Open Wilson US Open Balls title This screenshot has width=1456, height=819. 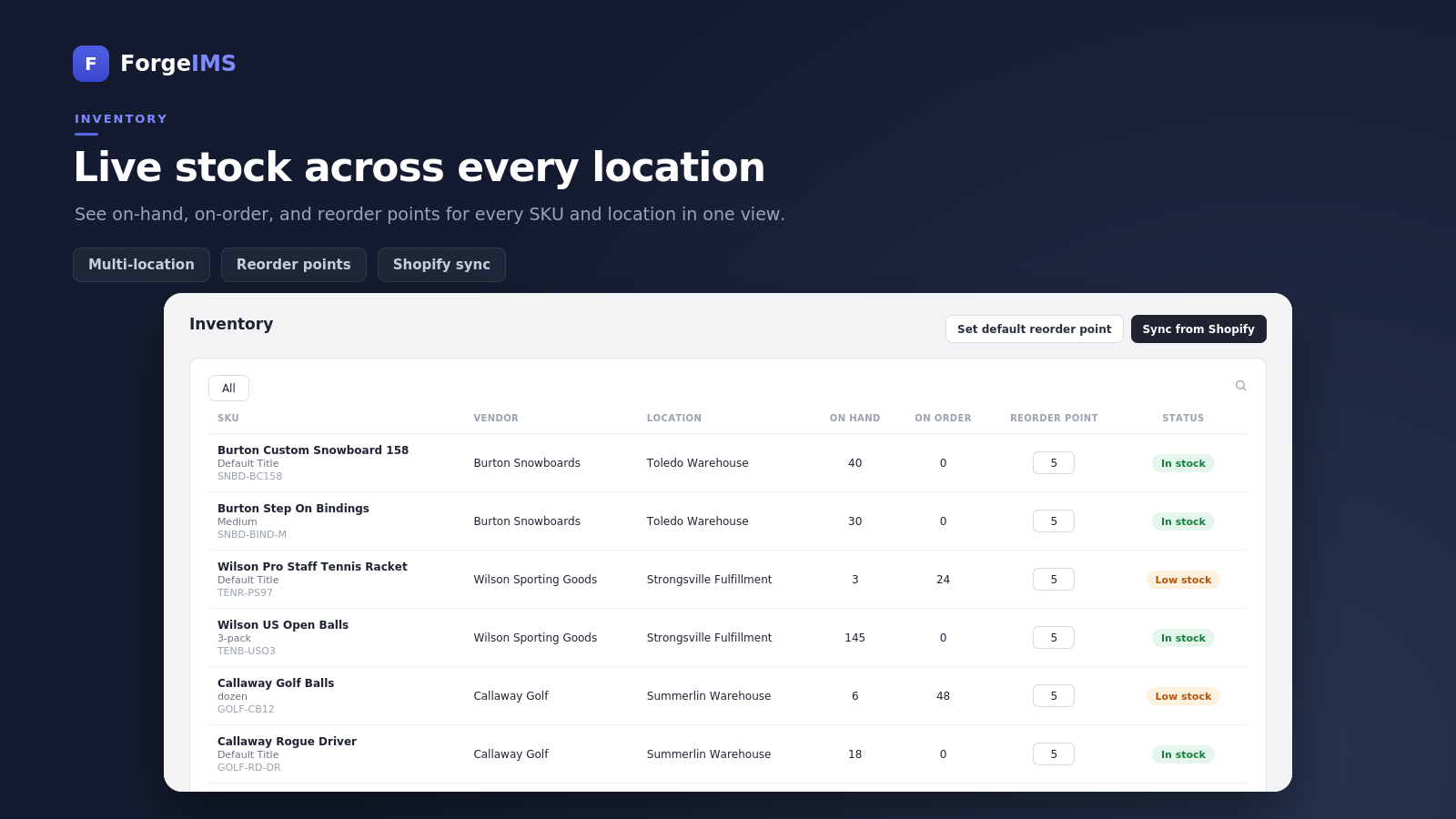[283, 625]
